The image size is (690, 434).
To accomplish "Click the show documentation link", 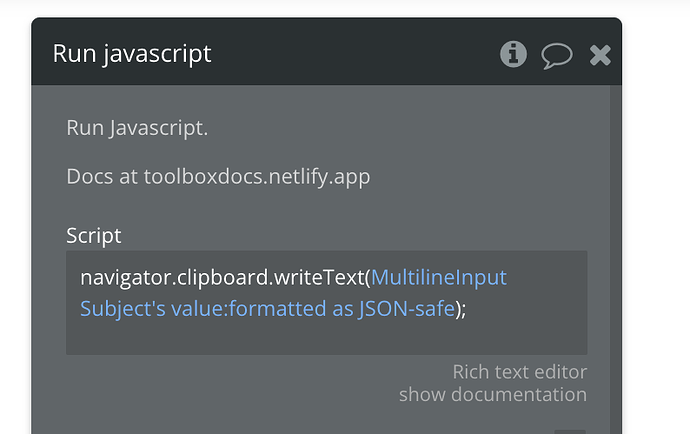I will tap(492, 394).
